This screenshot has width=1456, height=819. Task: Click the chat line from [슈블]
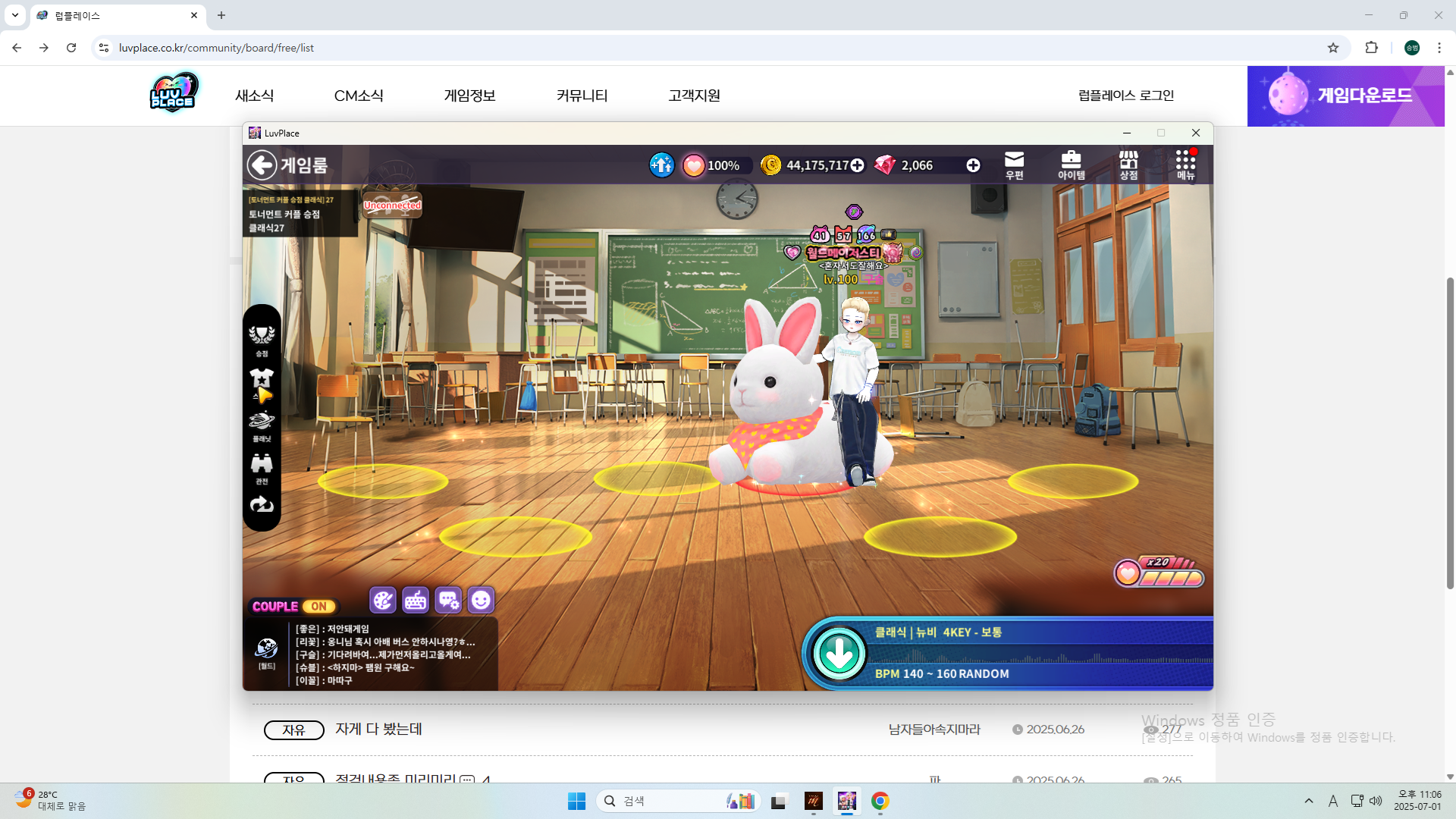(x=355, y=668)
